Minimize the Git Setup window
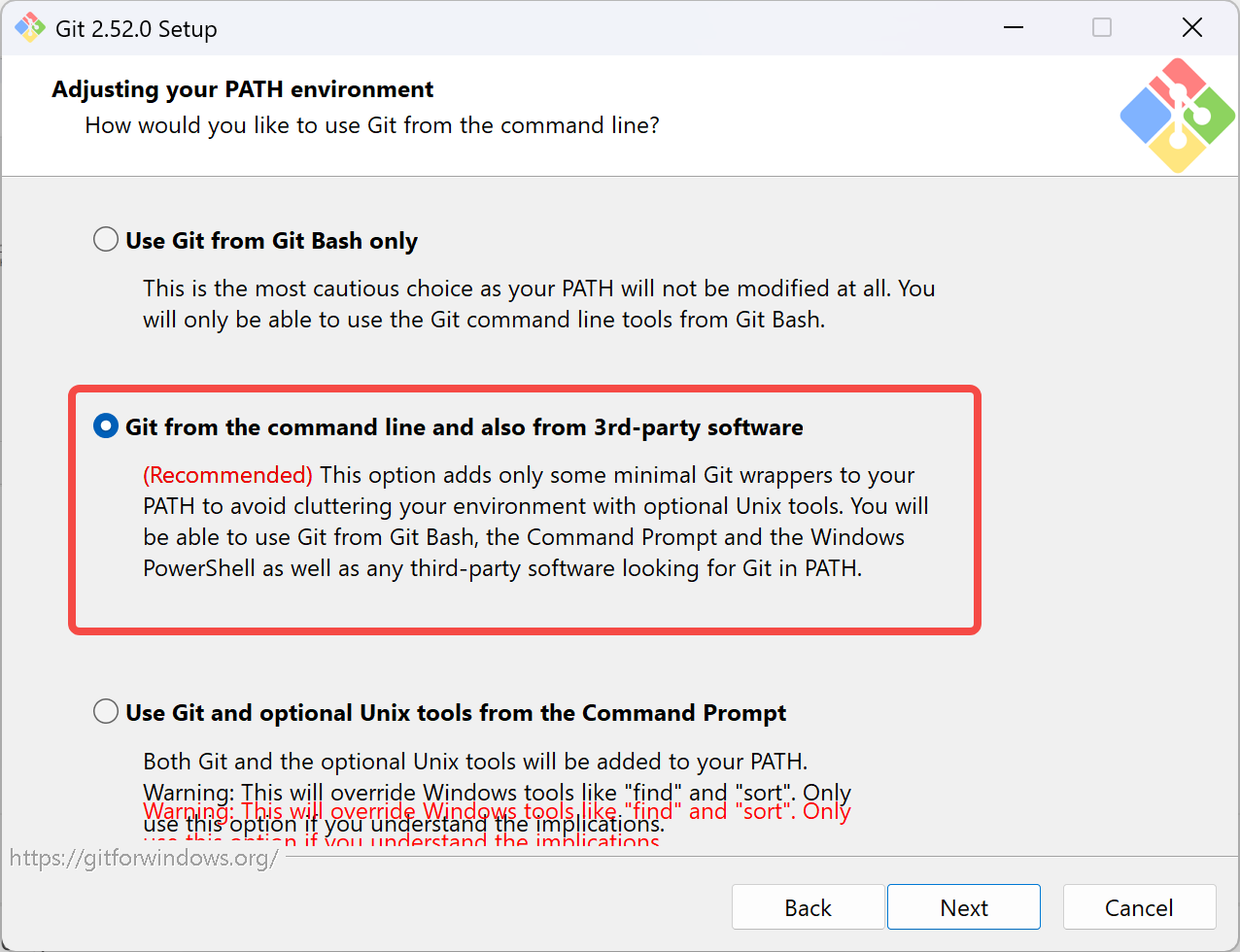Image resolution: width=1240 pixels, height=952 pixels. tap(1014, 27)
